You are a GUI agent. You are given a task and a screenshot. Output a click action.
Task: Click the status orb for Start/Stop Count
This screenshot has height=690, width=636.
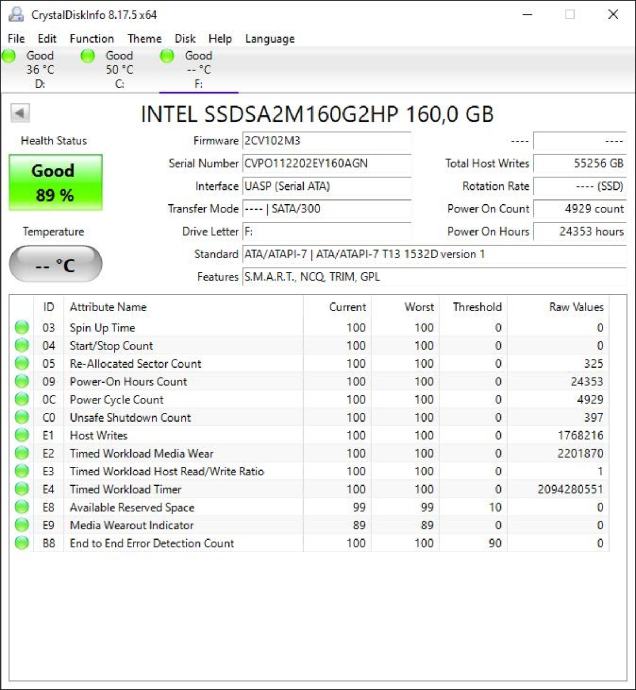pos(22,345)
